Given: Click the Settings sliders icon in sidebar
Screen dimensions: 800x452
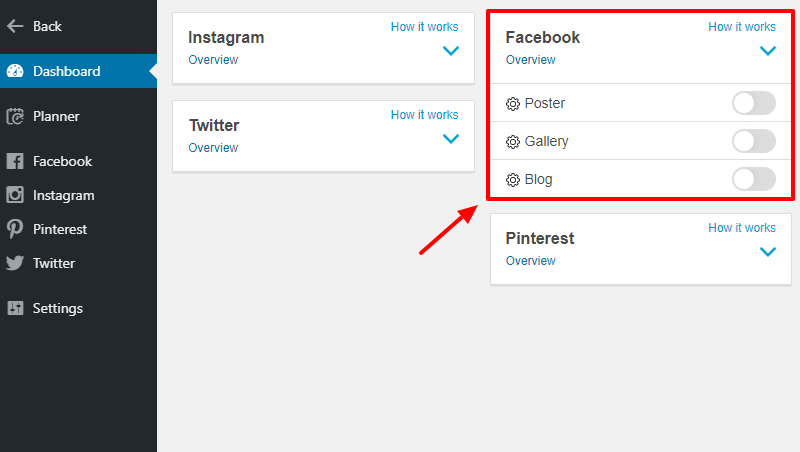Looking at the screenshot, I should click(15, 308).
